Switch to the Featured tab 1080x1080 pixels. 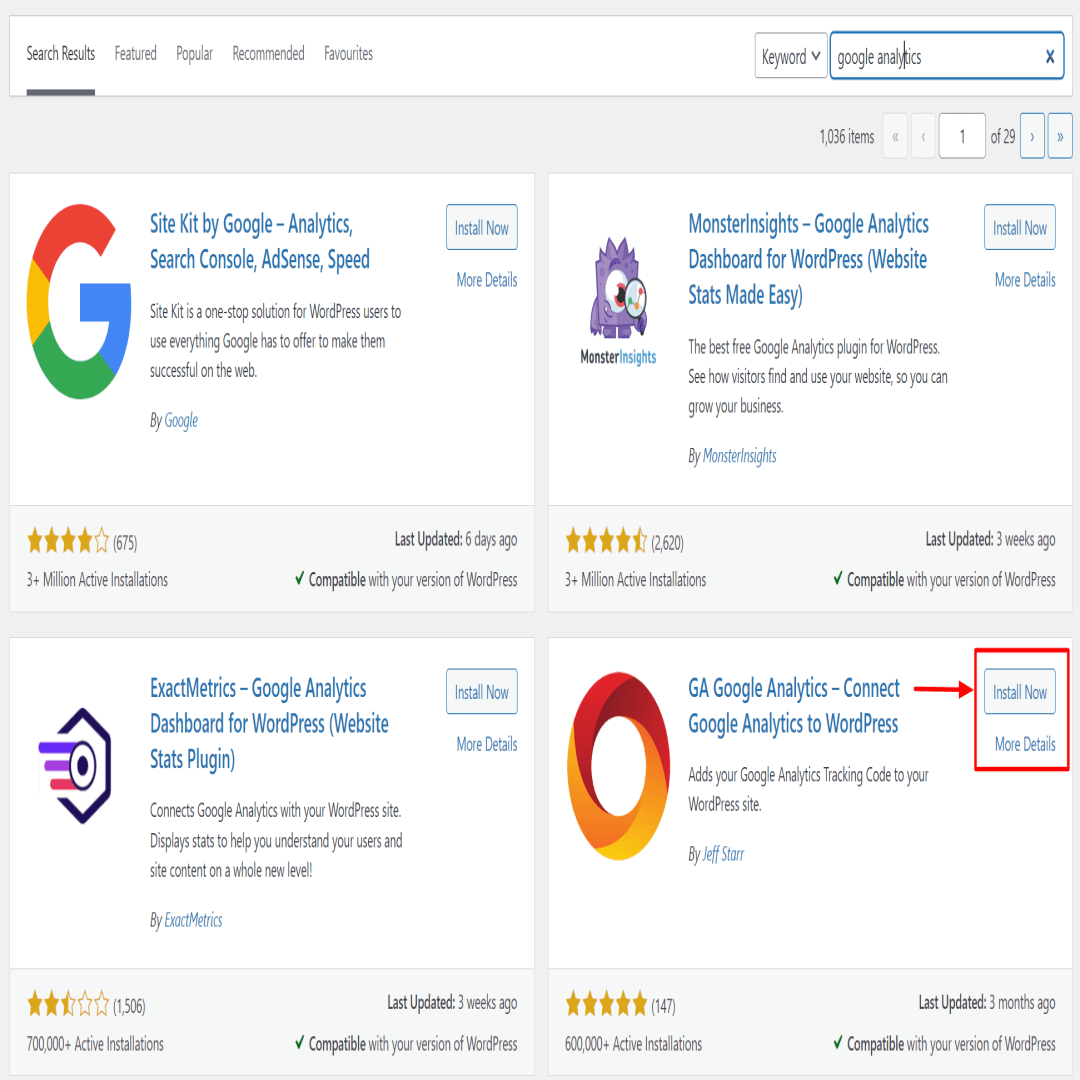click(135, 54)
